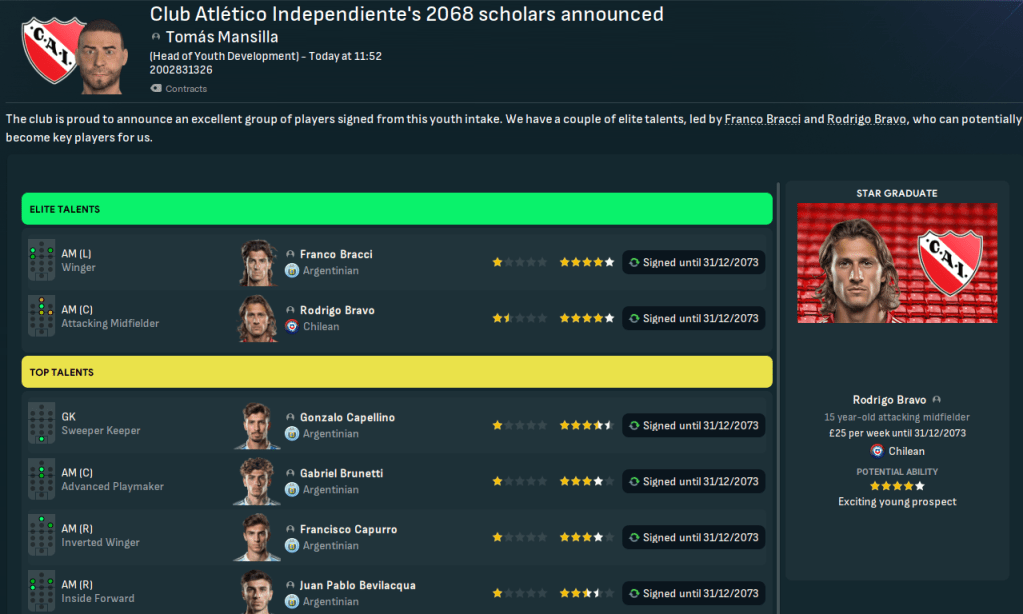Viewport: 1023px width, 614px height.
Task: Click the Contracts tag icon
Action: click(x=156, y=89)
